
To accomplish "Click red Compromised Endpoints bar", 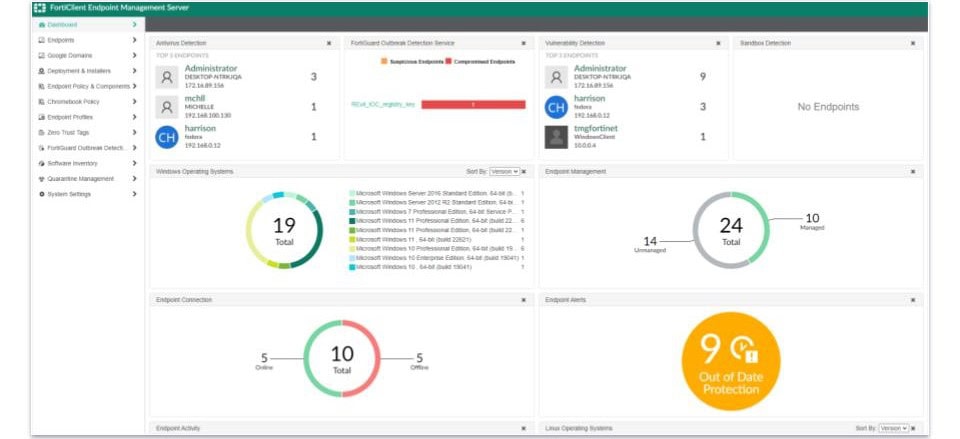I will 473,105.
